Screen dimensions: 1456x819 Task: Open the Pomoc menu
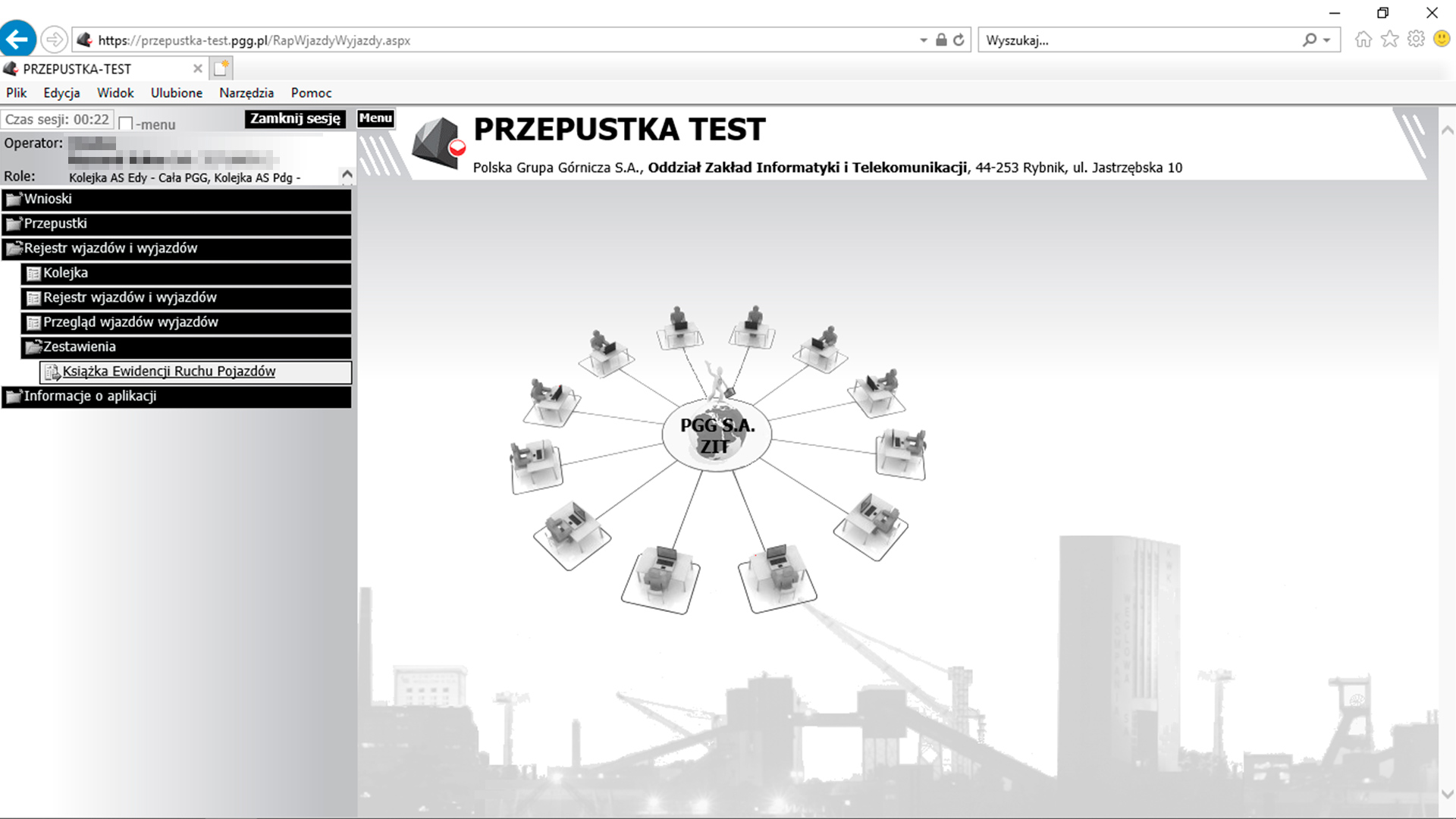pos(311,93)
